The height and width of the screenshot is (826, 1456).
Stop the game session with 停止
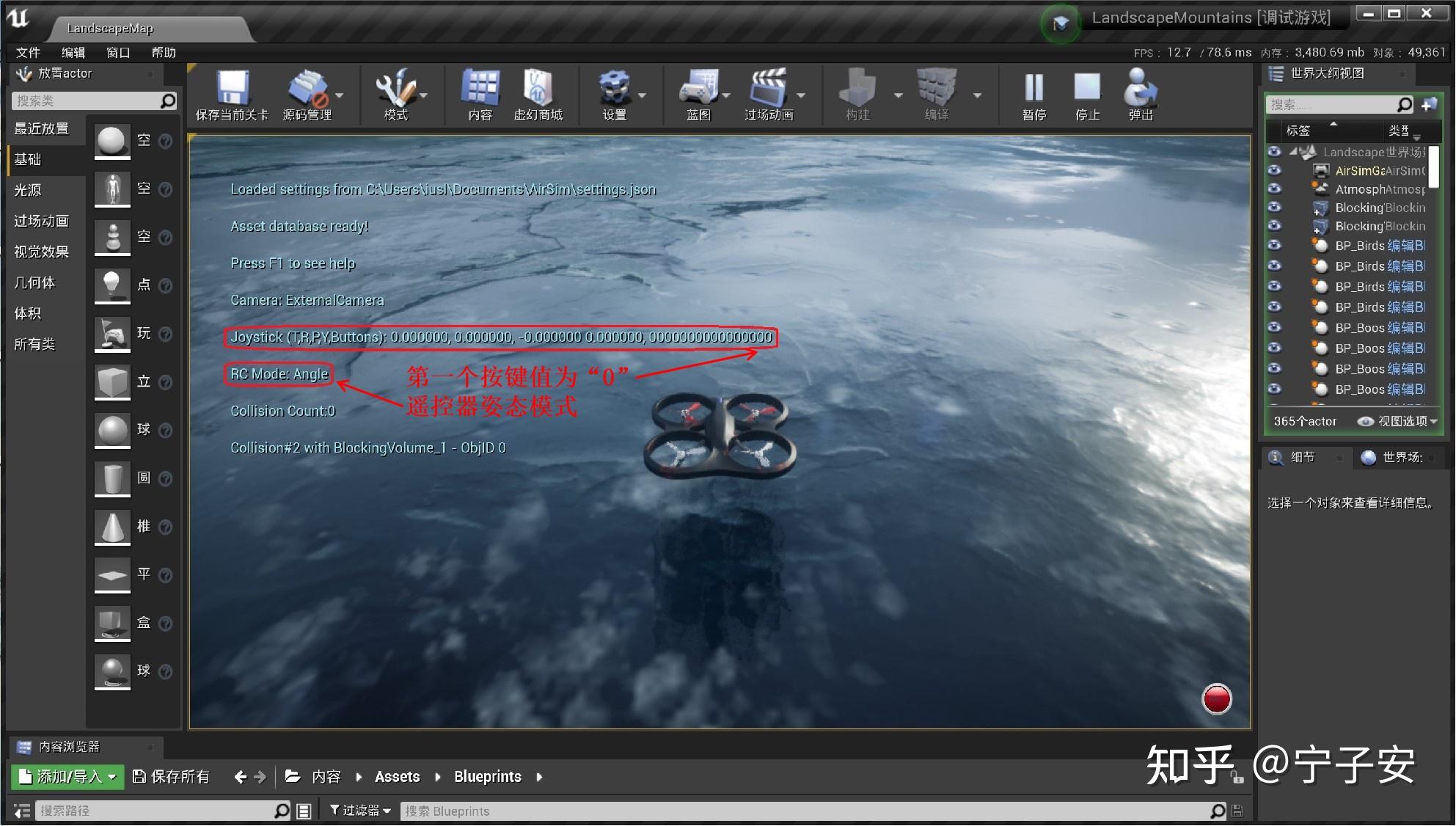point(1087,89)
